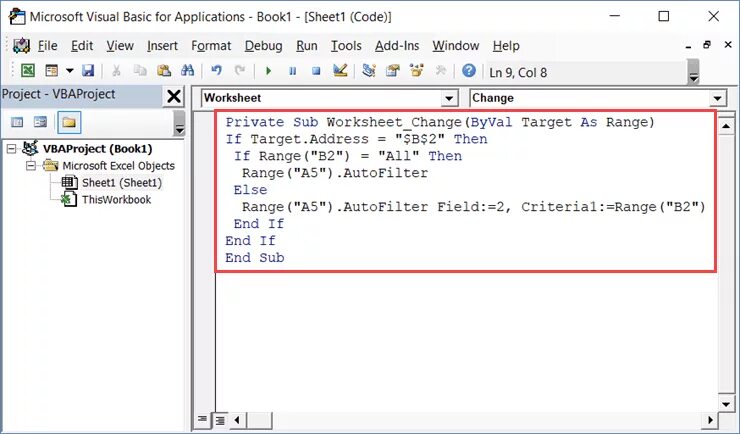Open the View menu
Screen dimensions: 740x434
click(x=120, y=46)
